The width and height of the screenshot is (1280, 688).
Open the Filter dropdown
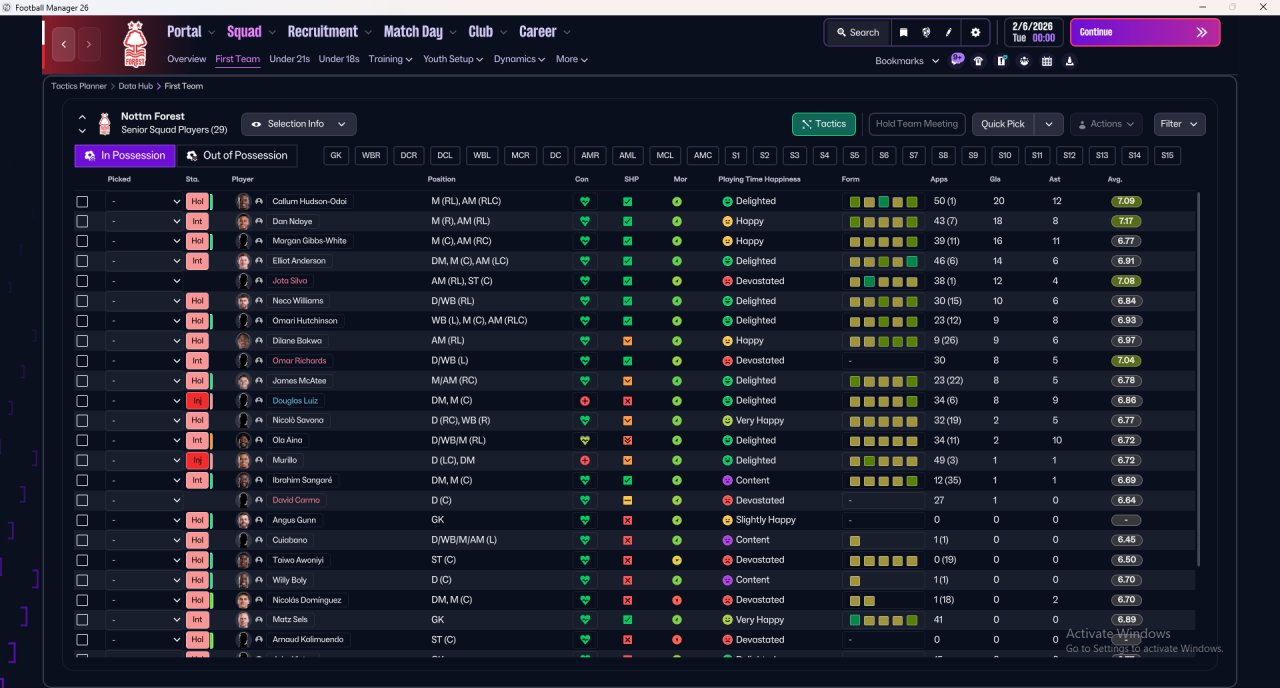[x=1179, y=124]
